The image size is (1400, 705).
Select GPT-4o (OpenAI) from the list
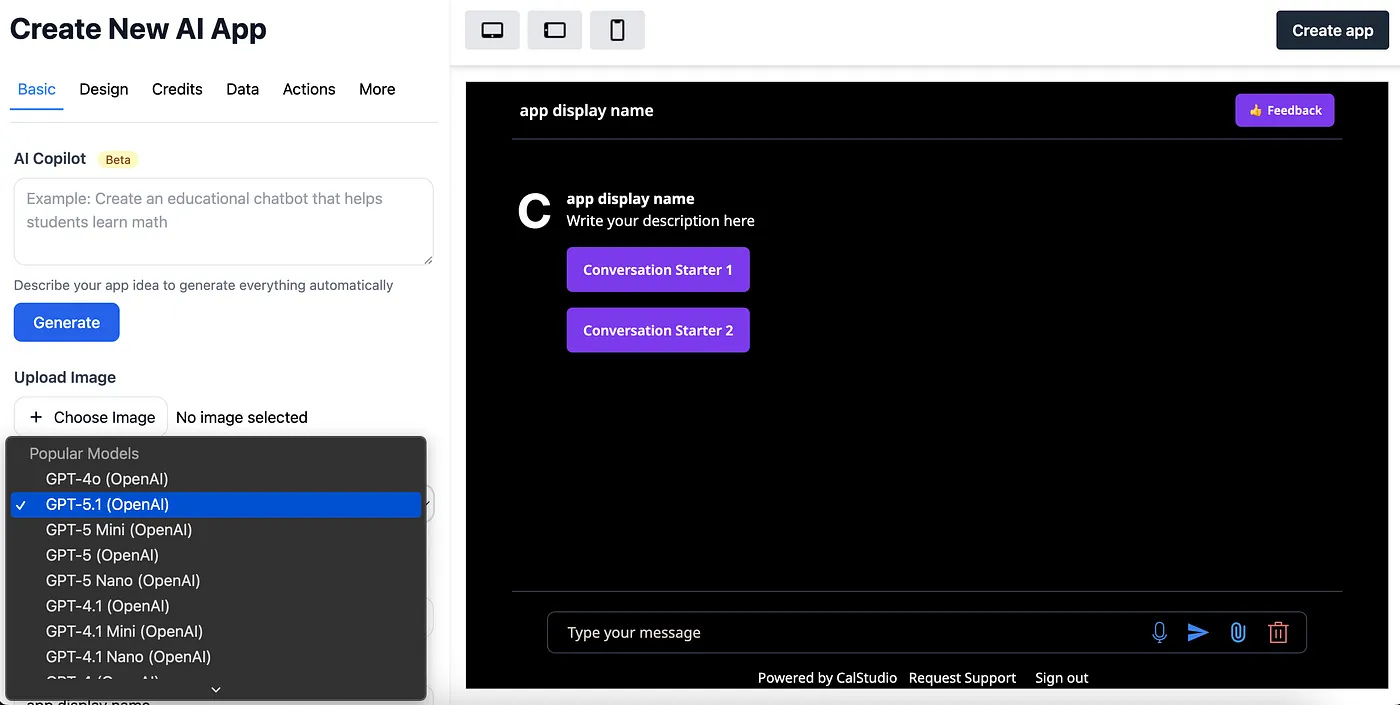216,479
